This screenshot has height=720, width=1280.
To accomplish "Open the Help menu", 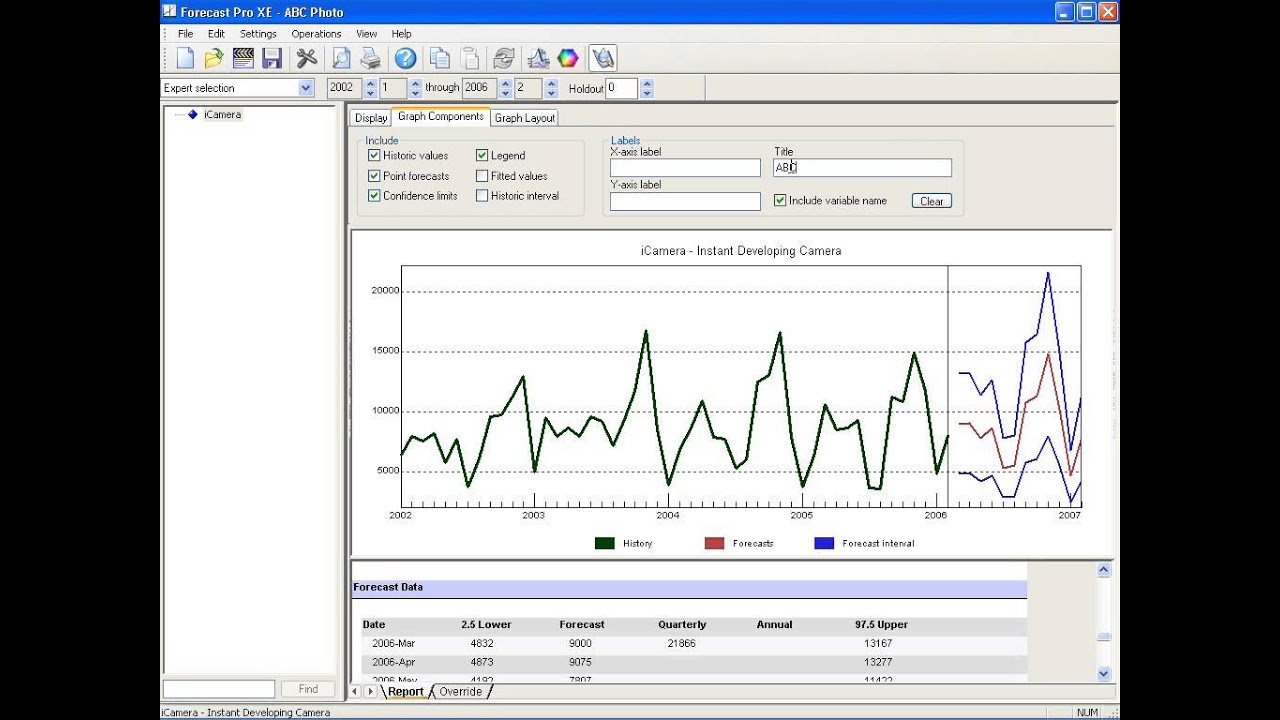I will tap(401, 34).
